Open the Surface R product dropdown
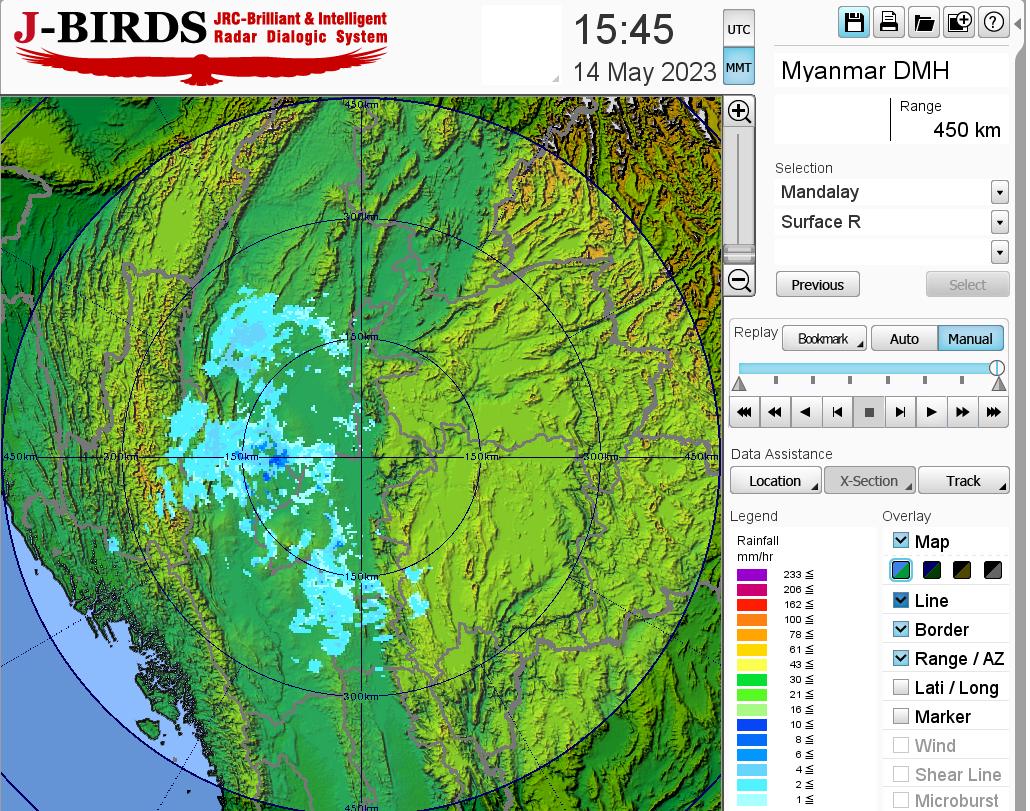Image resolution: width=1030 pixels, height=811 pixels. (999, 222)
